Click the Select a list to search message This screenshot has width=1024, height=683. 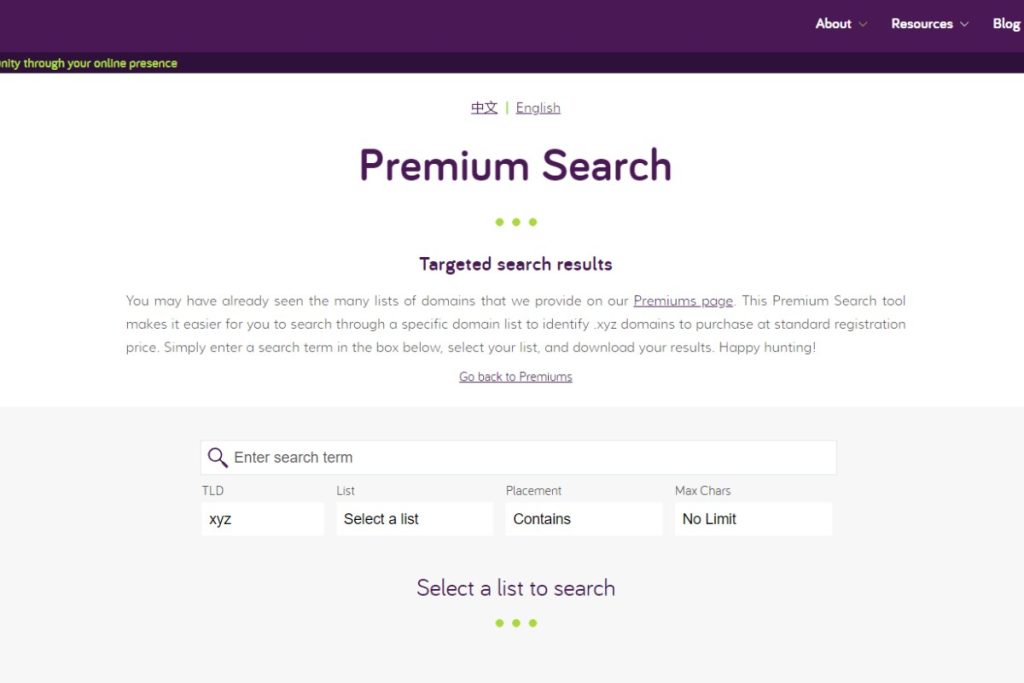coord(515,588)
